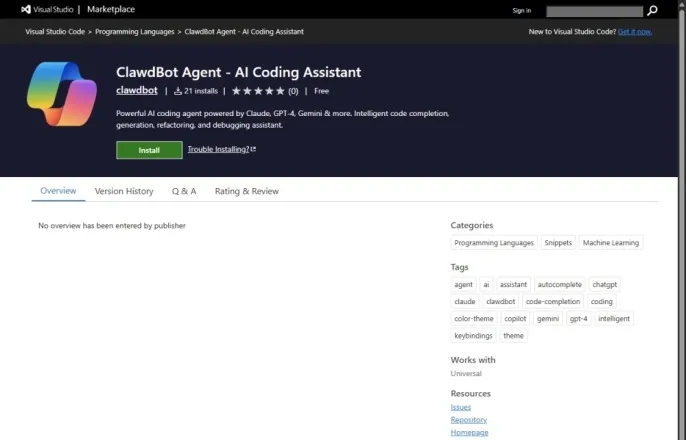Image resolution: width=686 pixels, height=440 pixels.
Task: Click the copilot tag
Action: click(x=515, y=318)
